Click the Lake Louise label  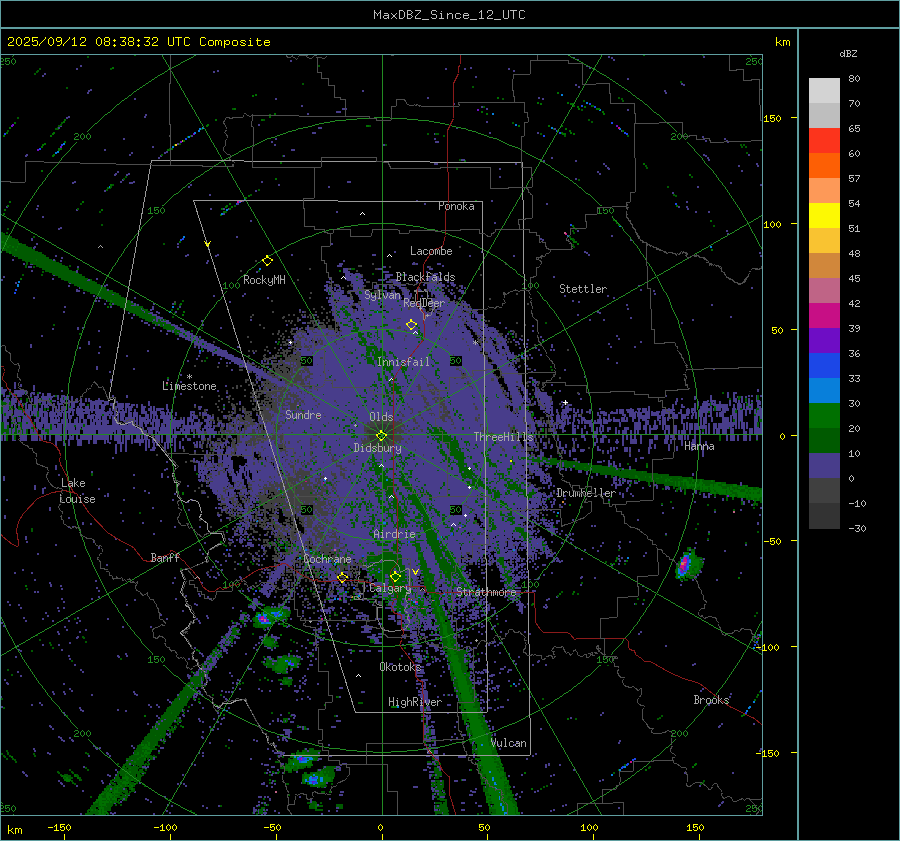click(77, 491)
